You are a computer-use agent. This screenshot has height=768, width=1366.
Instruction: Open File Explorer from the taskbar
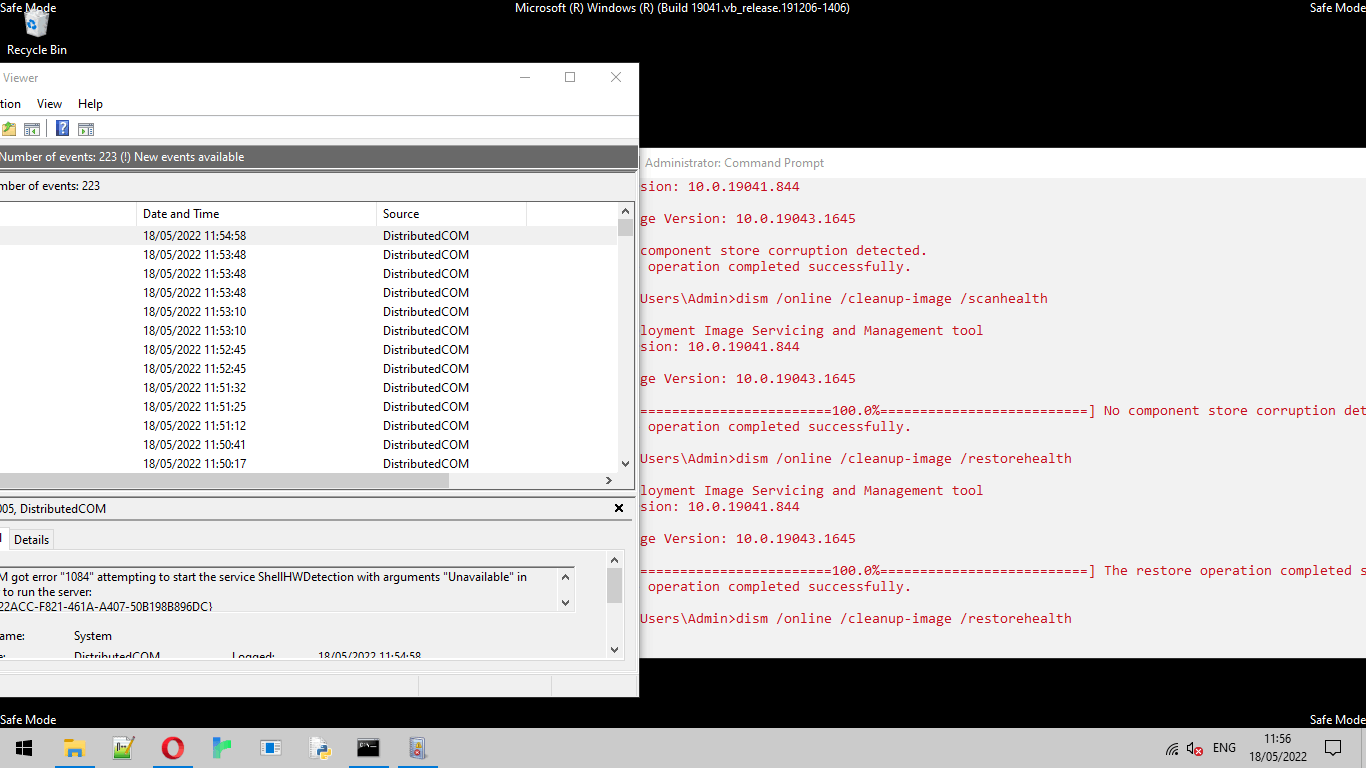[75, 748]
